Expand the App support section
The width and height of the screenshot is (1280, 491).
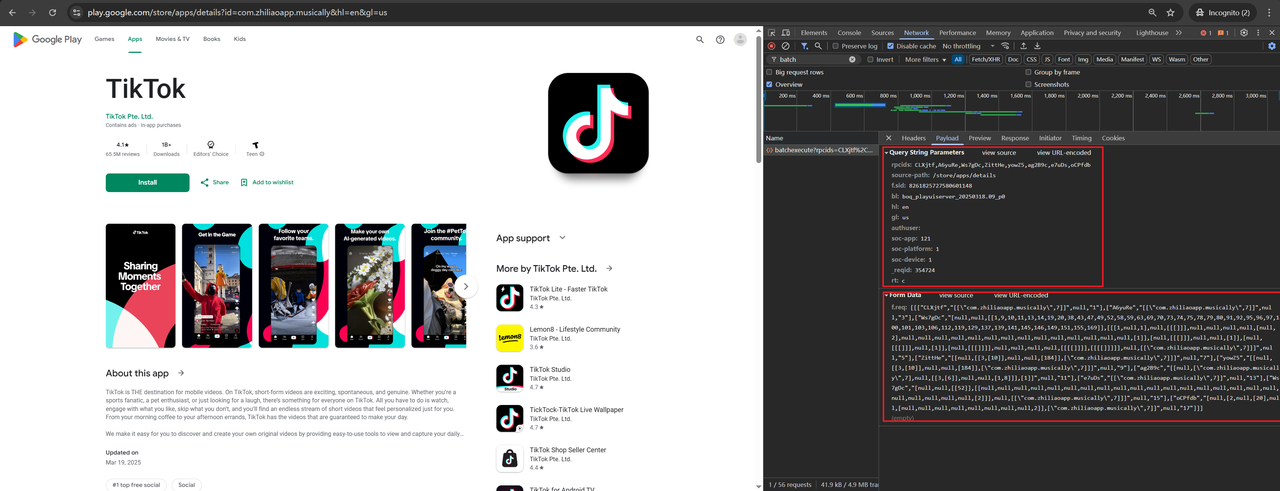tap(562, 238)
